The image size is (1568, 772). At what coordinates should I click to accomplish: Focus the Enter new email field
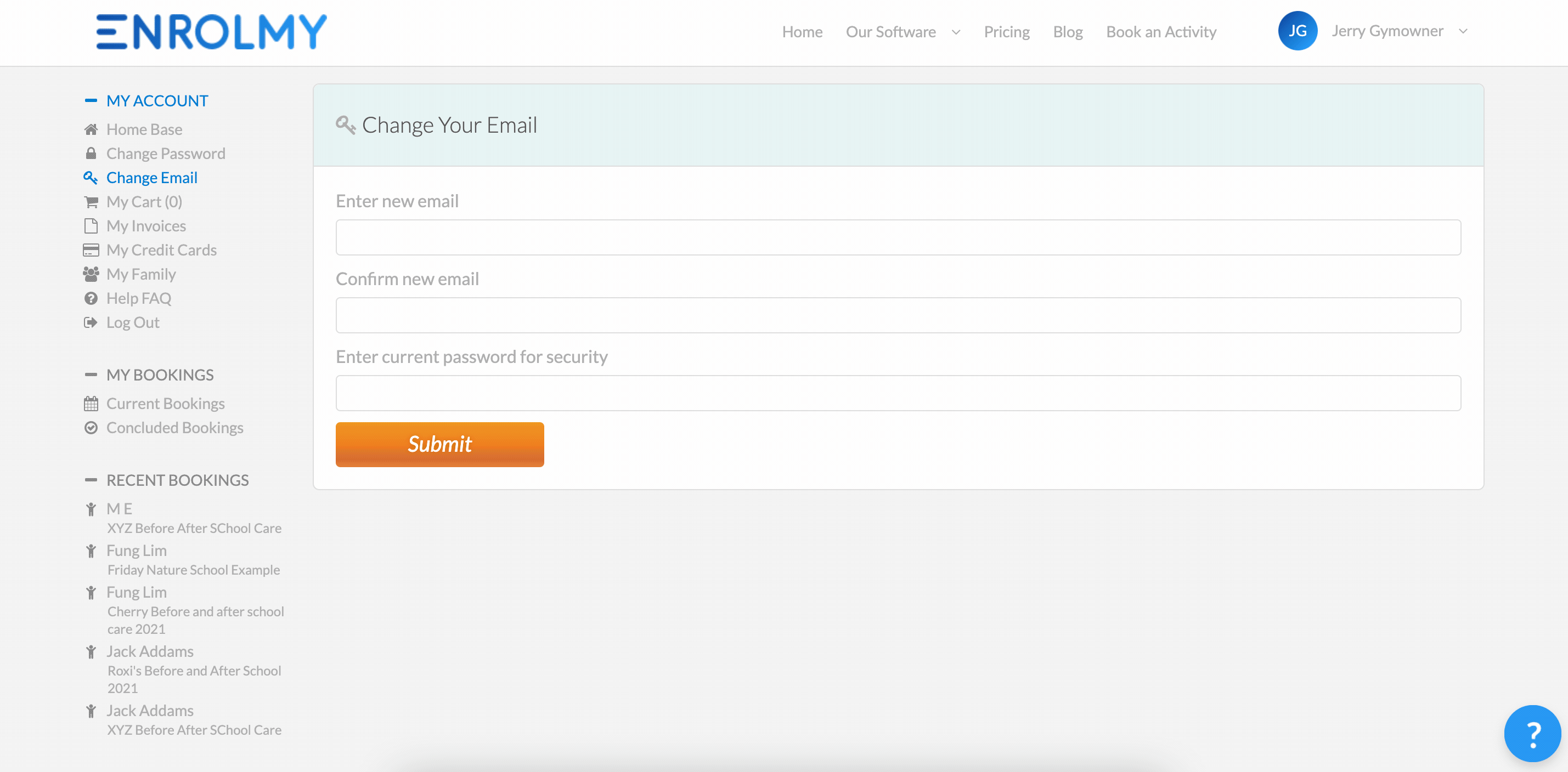[x=898, y=237]
